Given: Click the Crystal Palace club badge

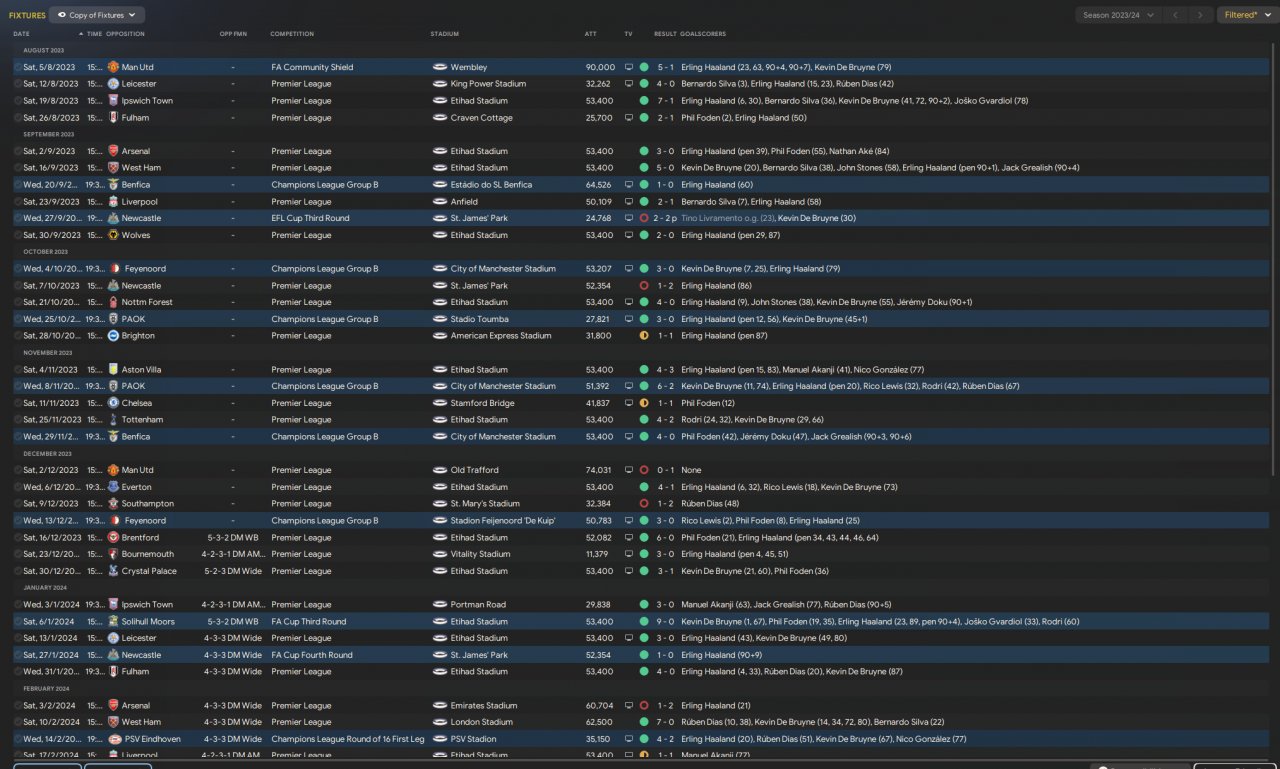Looking at the screenshot, I should [113, 571].
